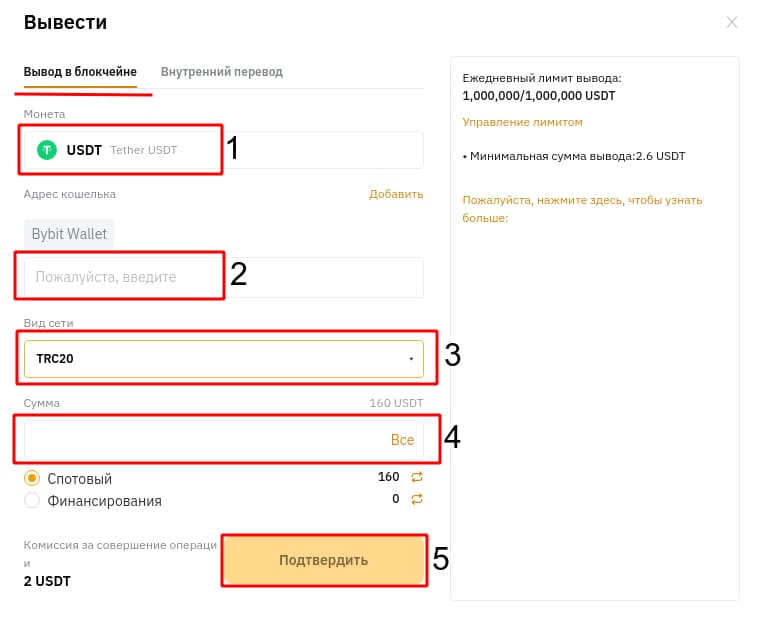Click the Добавить wallet address link
Screen dimensions: 762x621
click(396, 194)
